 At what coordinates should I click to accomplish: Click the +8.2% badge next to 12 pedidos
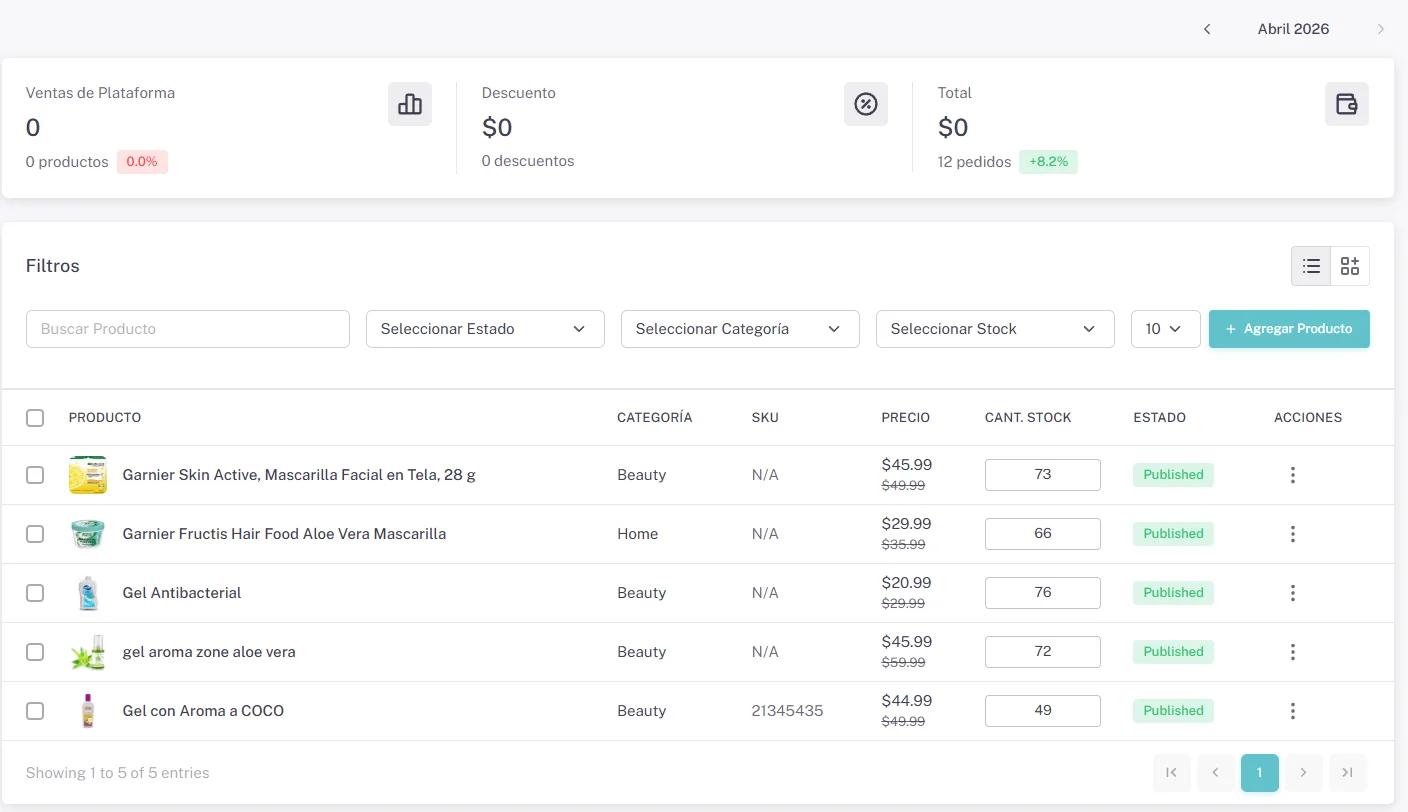point(1048,162)
